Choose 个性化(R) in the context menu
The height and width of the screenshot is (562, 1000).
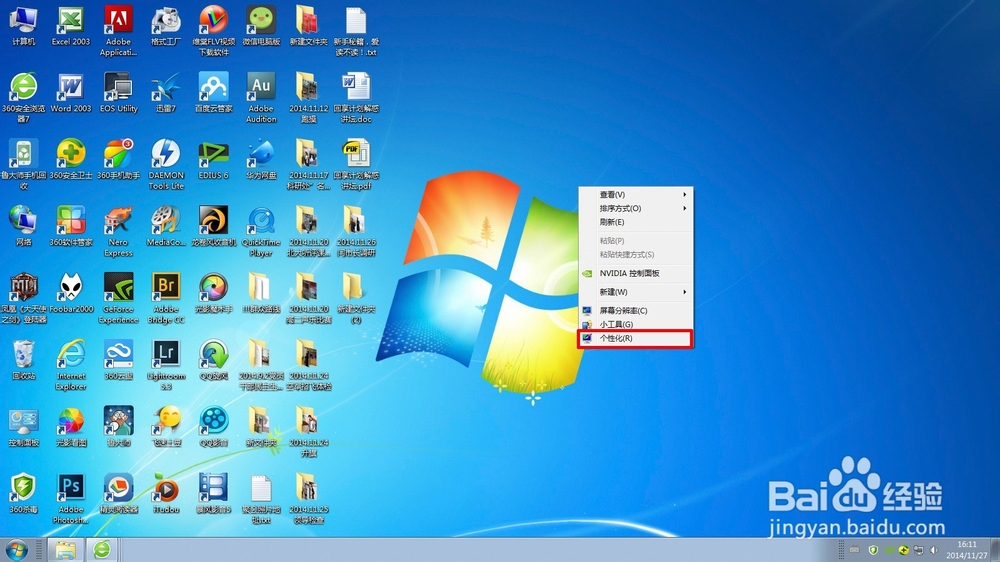[635, 339]
